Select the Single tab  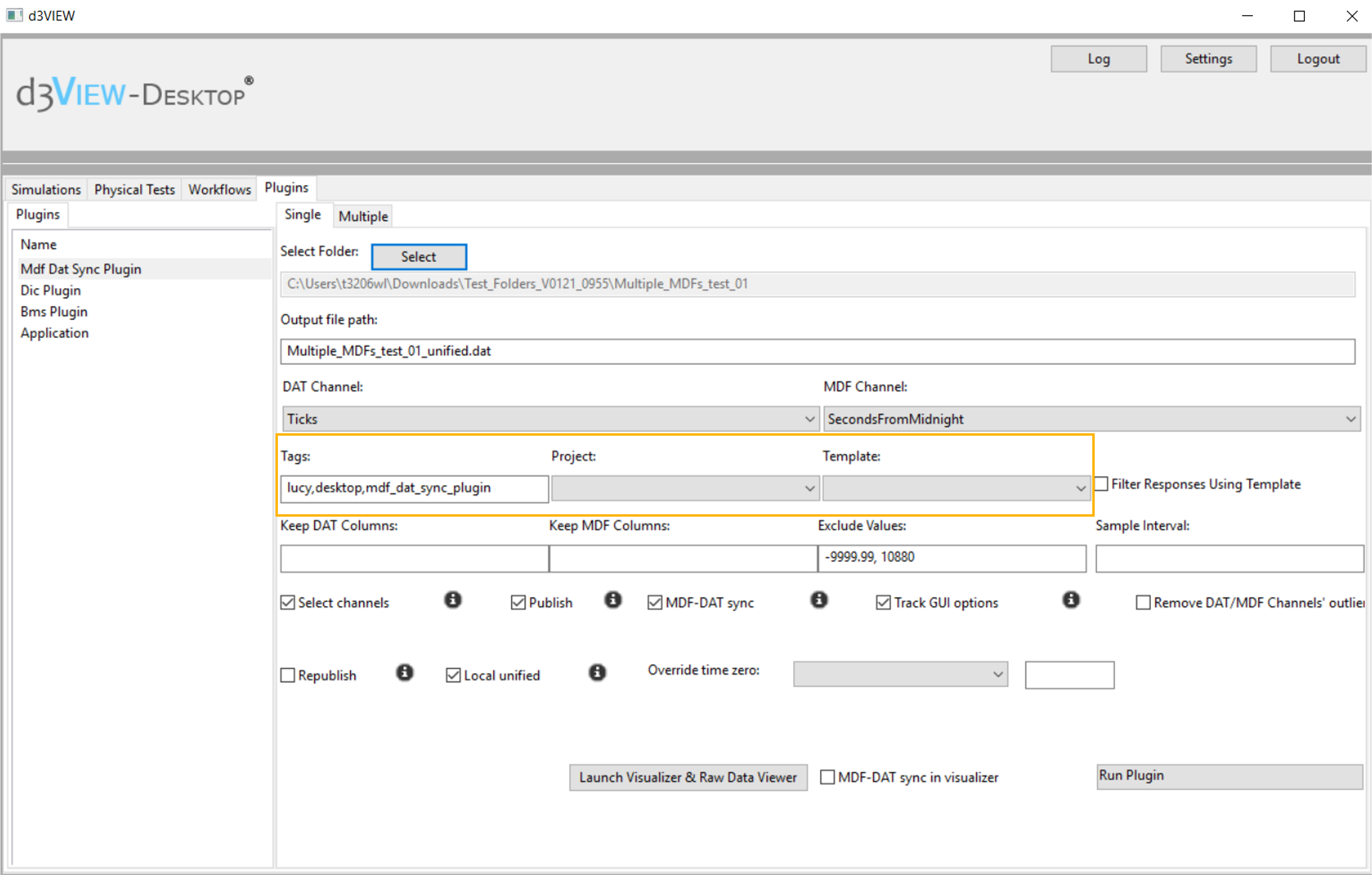point(303,215)
